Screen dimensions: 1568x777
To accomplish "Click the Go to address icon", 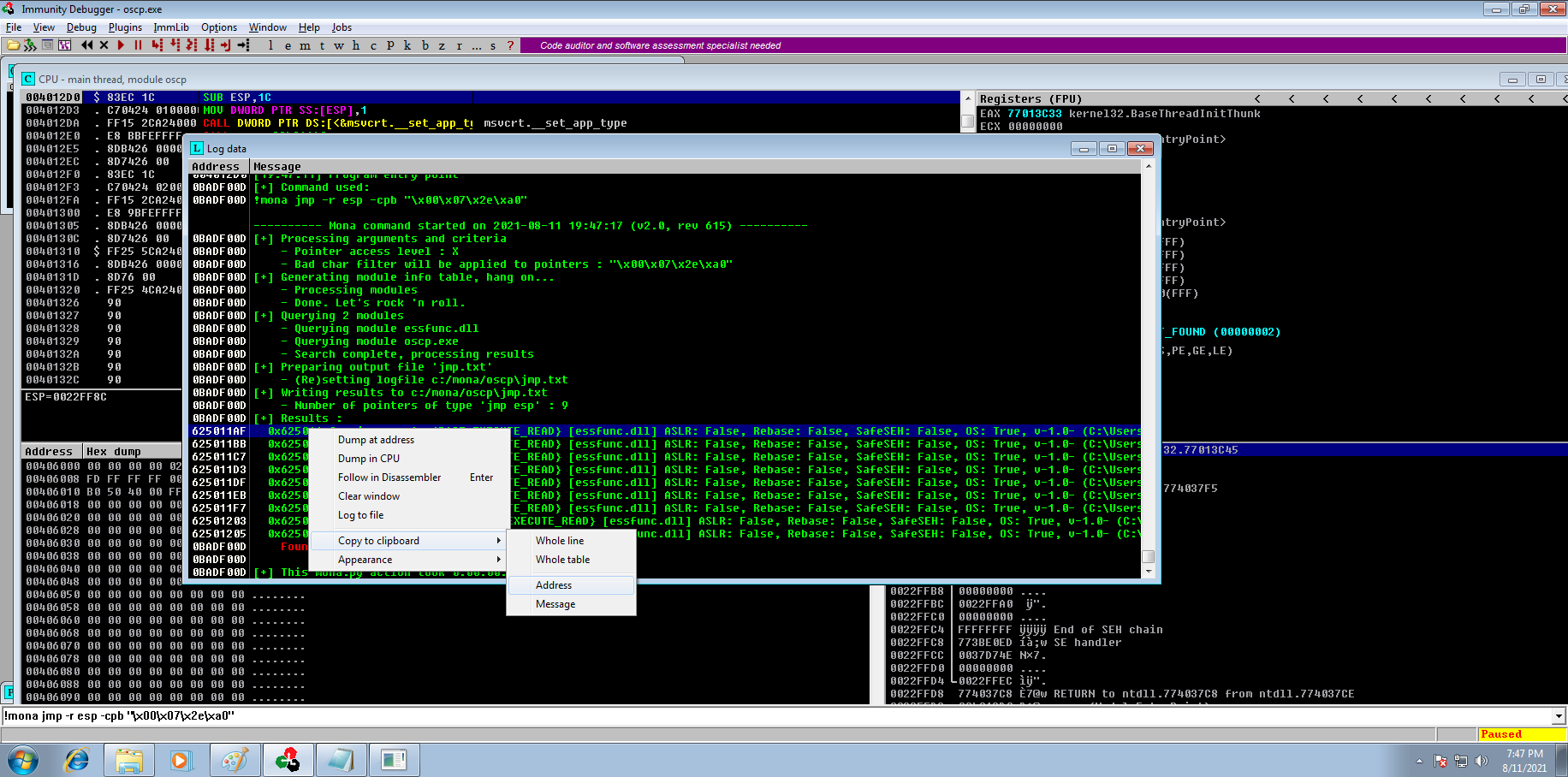I will click(x=244, y=45).
